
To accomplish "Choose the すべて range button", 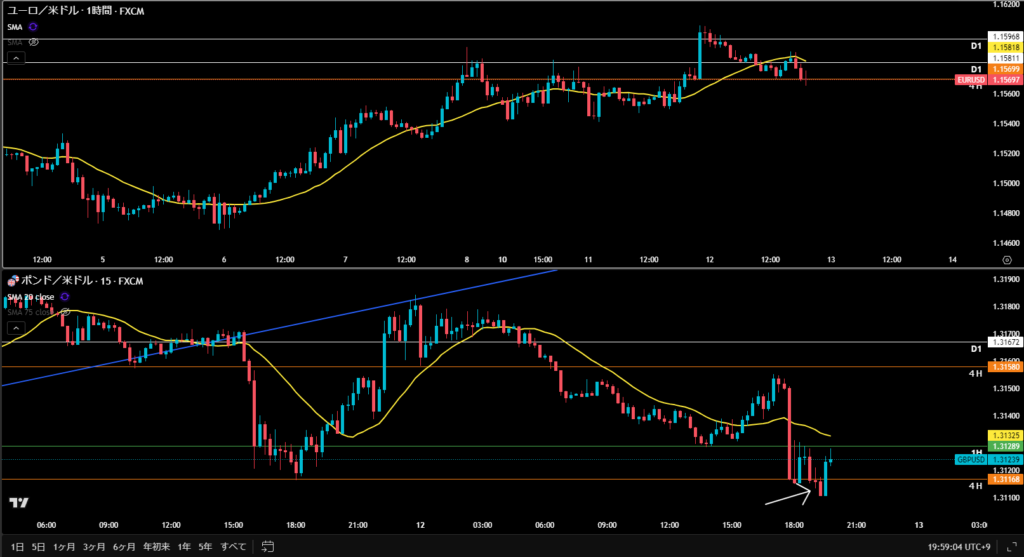I will [233, 546].
